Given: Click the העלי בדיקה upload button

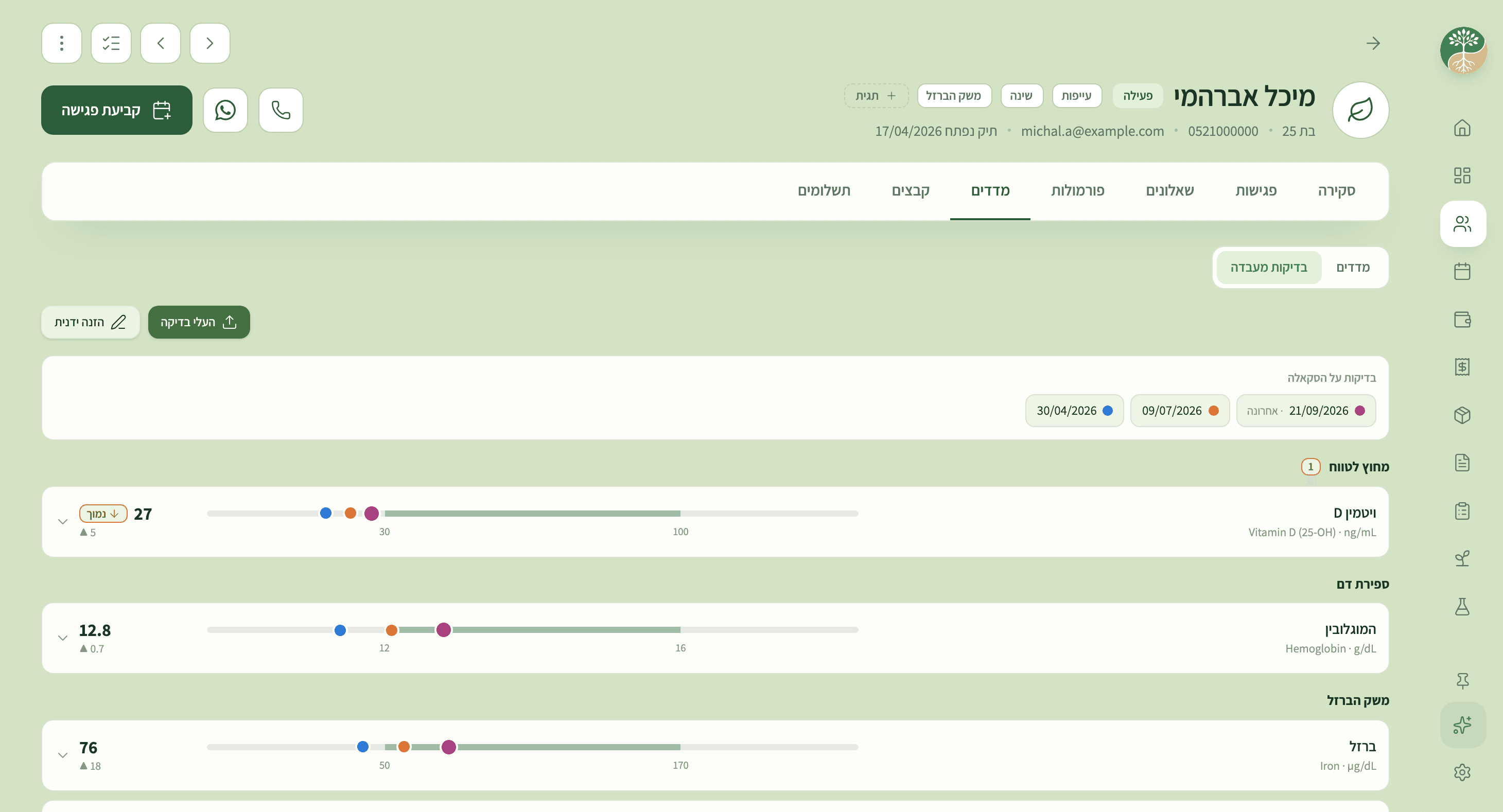Looking at the screenshot, I should pyautogui.click(x=199, y=322).
